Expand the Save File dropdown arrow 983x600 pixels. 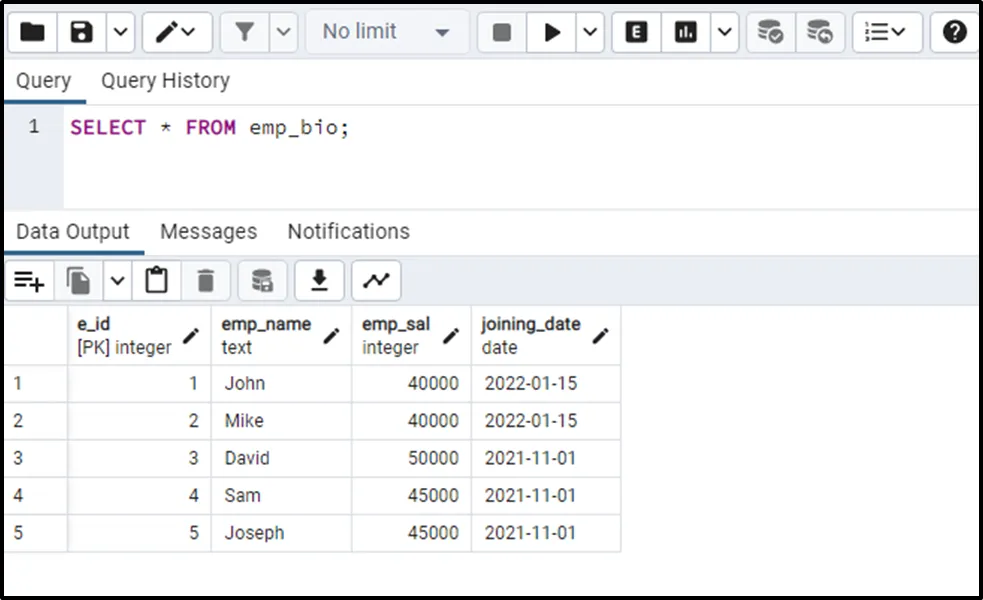click(120, 32)
